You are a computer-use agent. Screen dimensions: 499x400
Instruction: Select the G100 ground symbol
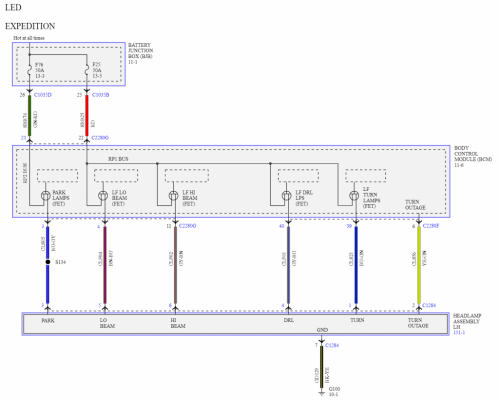tap(321, 394)
